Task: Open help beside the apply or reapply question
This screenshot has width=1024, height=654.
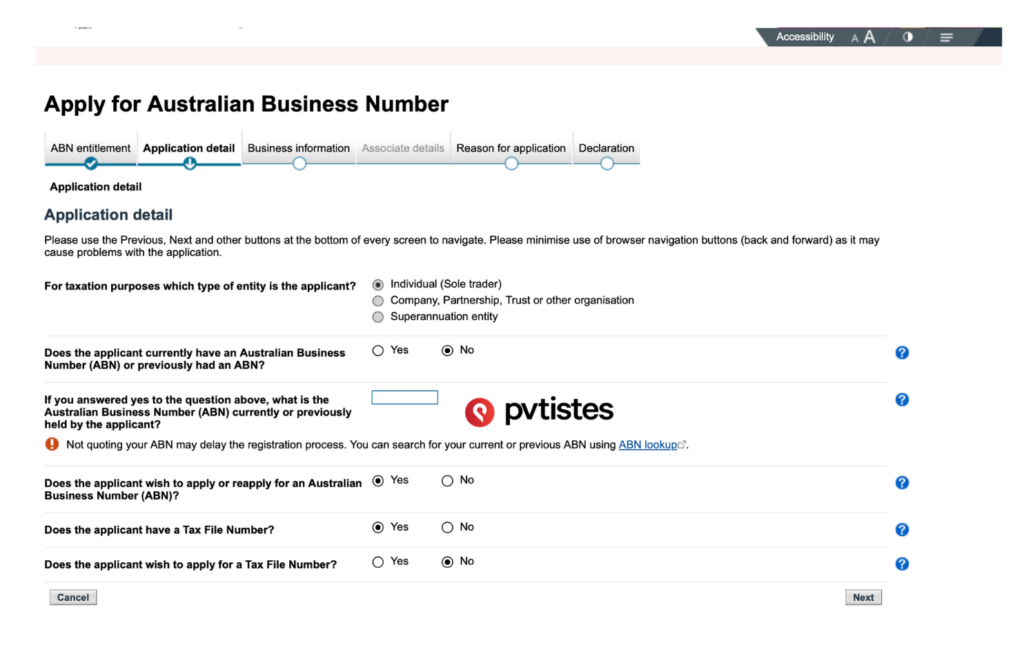Action: (x=901, y=482)
